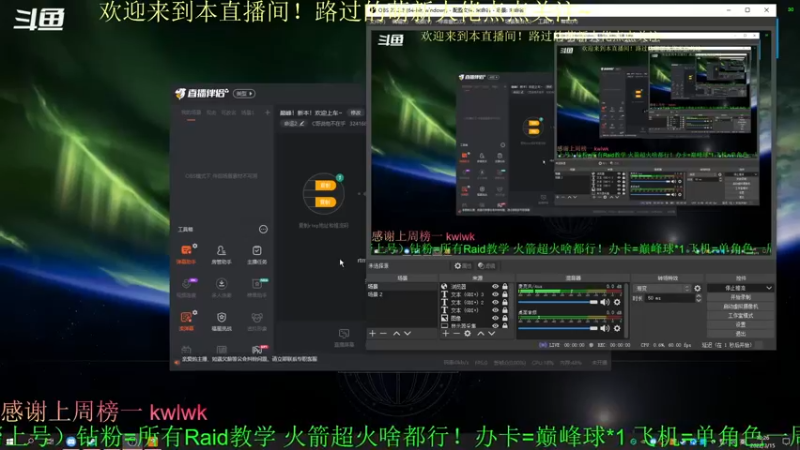Enable 工作室模式 studio mode
800x450 pixels.
[x=741, y=316]
